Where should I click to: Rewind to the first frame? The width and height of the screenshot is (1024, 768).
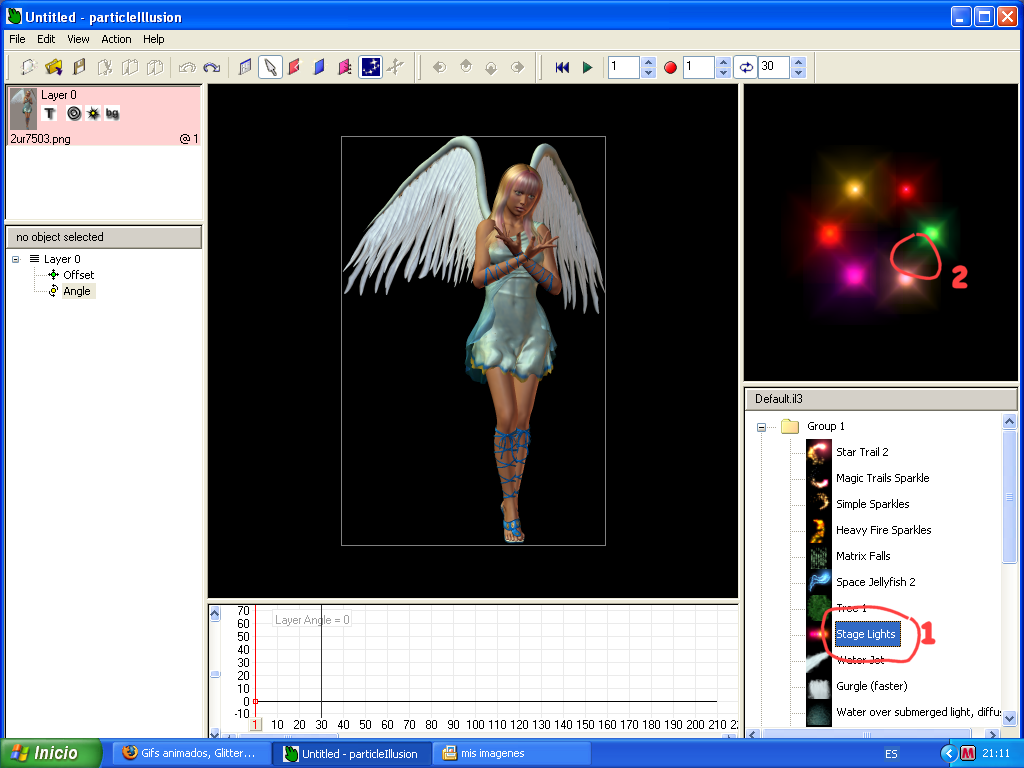pos(562,67)
